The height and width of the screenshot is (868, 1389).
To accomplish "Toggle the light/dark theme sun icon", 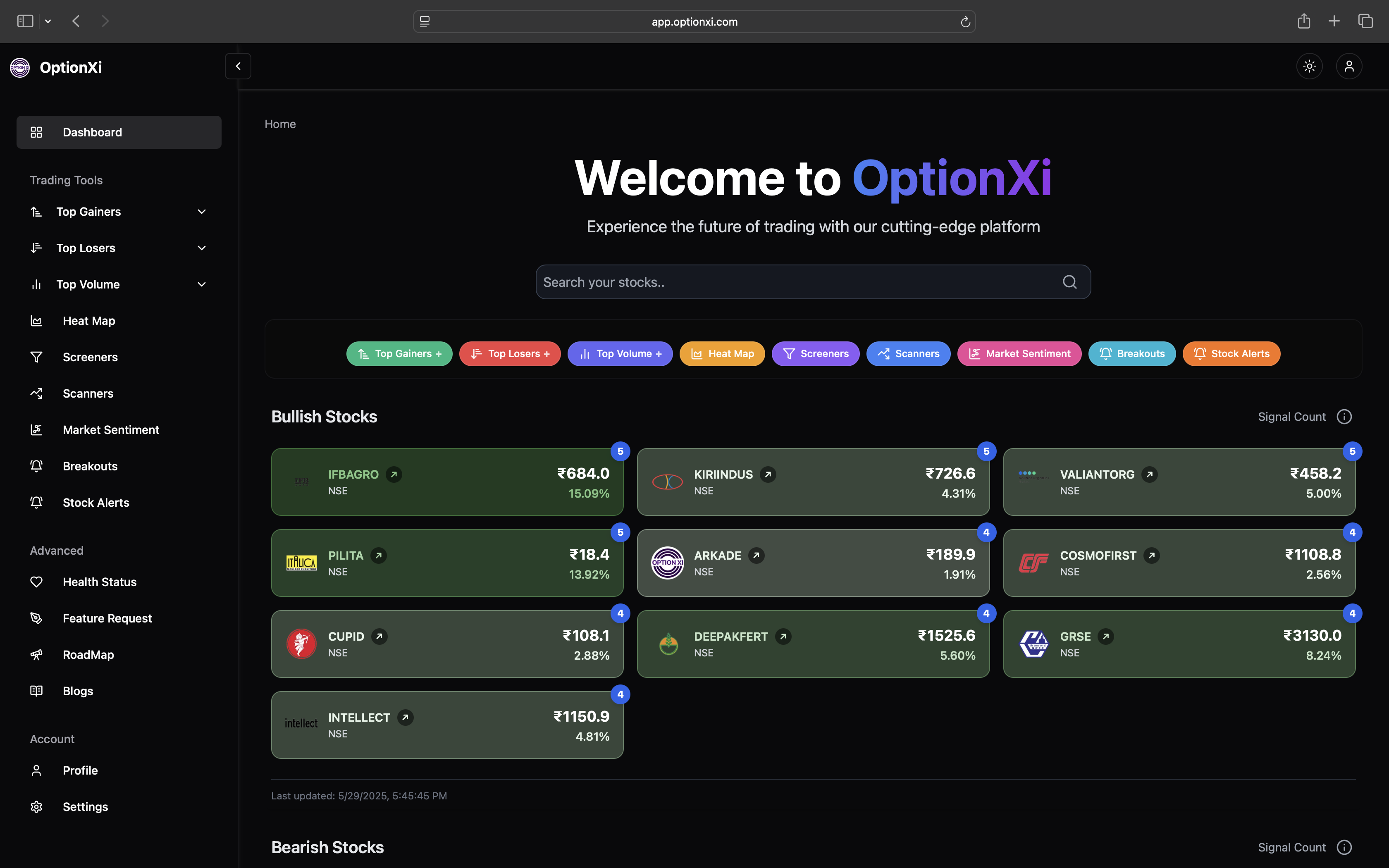I will (1309, 66).
